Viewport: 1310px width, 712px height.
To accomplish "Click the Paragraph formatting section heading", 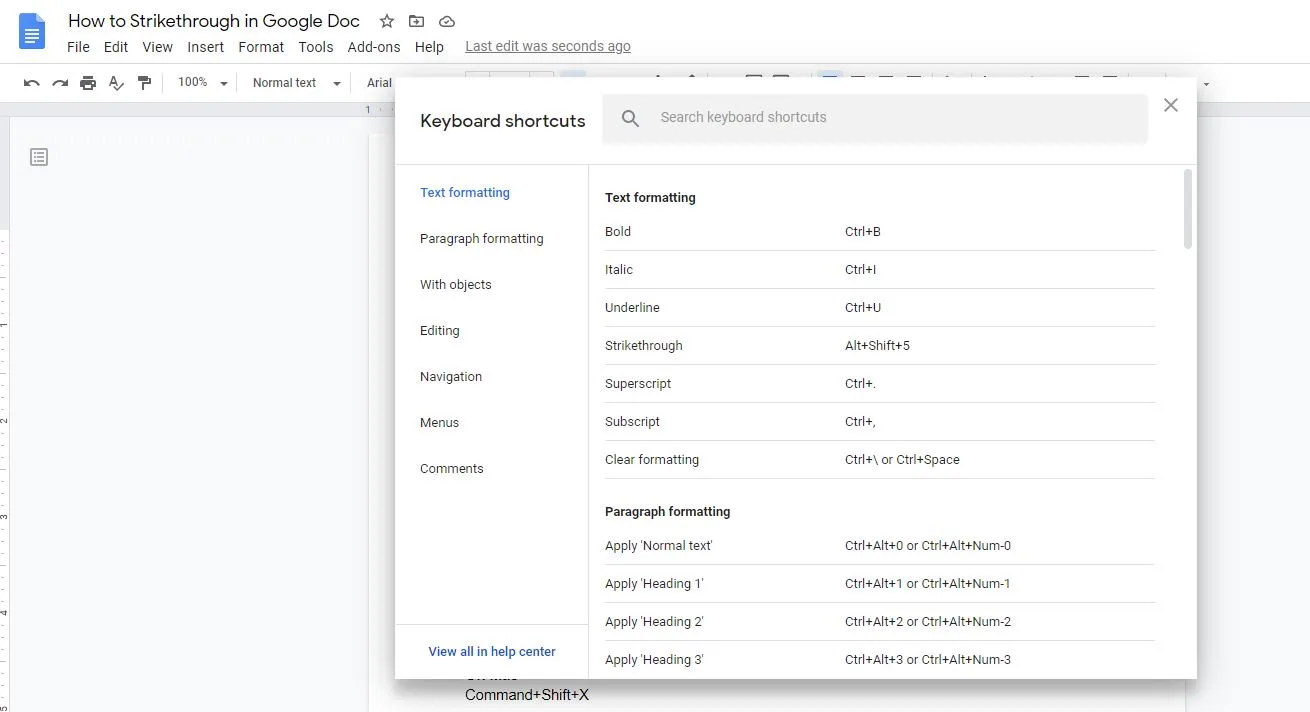I will (668, 512).
